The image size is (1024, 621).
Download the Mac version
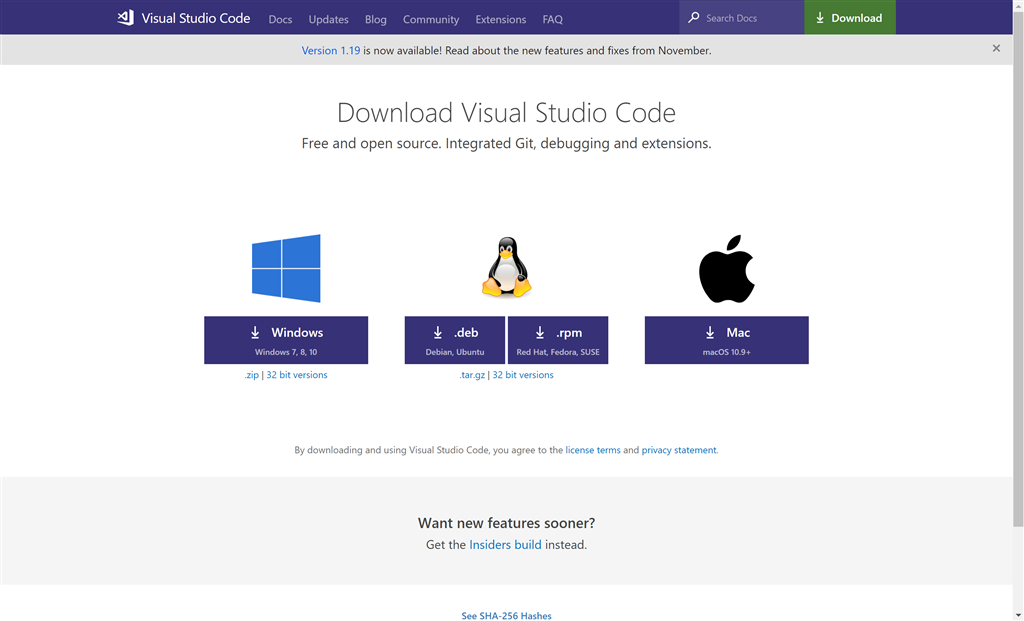pyautogui.click(x=726, y=340)
